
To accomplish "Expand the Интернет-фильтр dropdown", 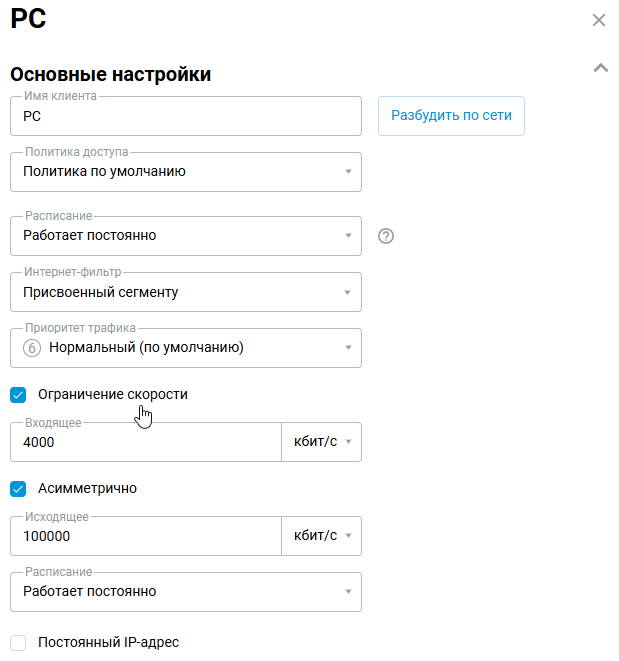I will click(x=185, y=292).
